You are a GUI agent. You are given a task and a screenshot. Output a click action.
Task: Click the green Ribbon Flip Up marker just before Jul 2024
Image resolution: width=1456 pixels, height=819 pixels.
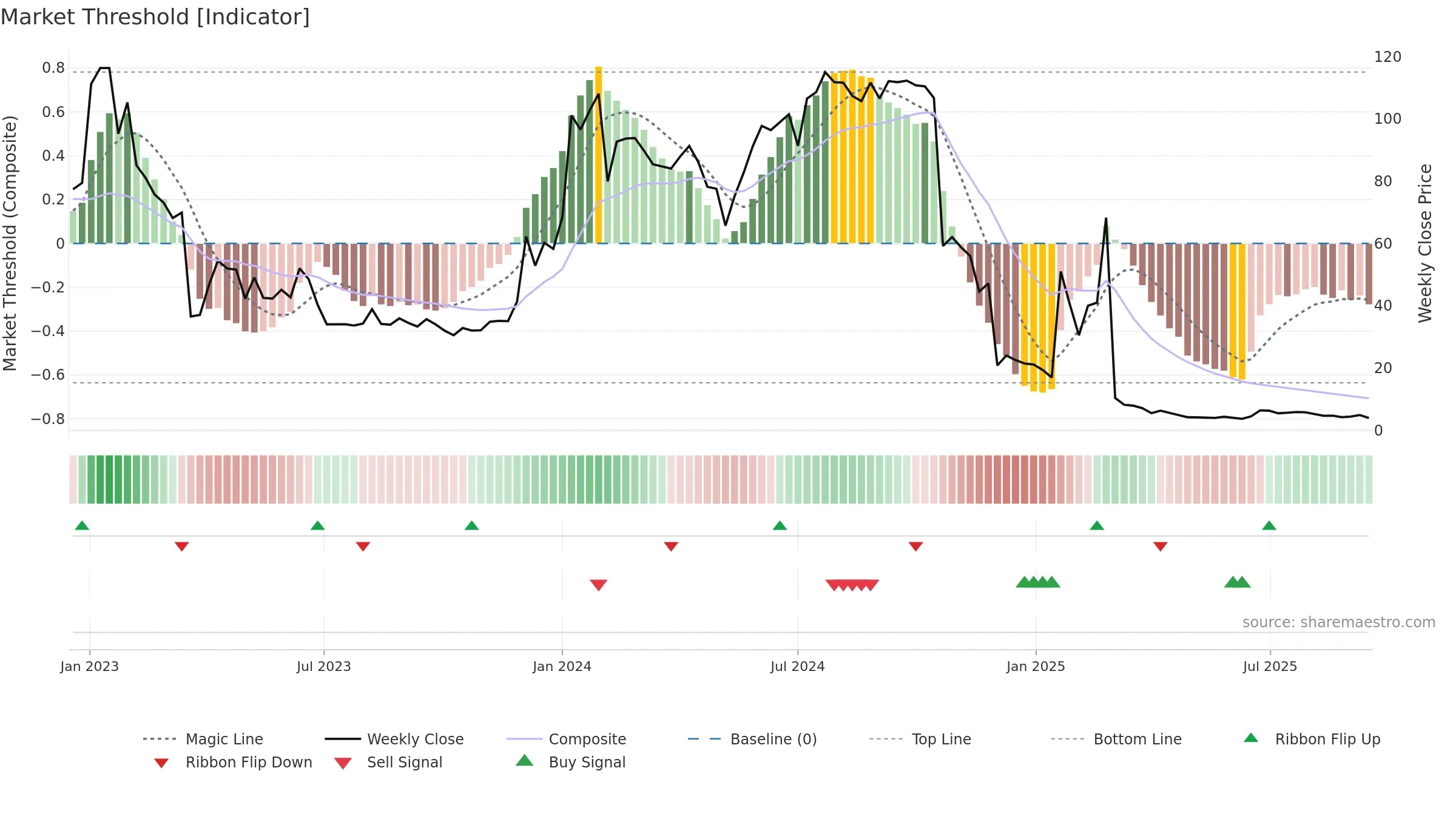[x=780, y=525]
